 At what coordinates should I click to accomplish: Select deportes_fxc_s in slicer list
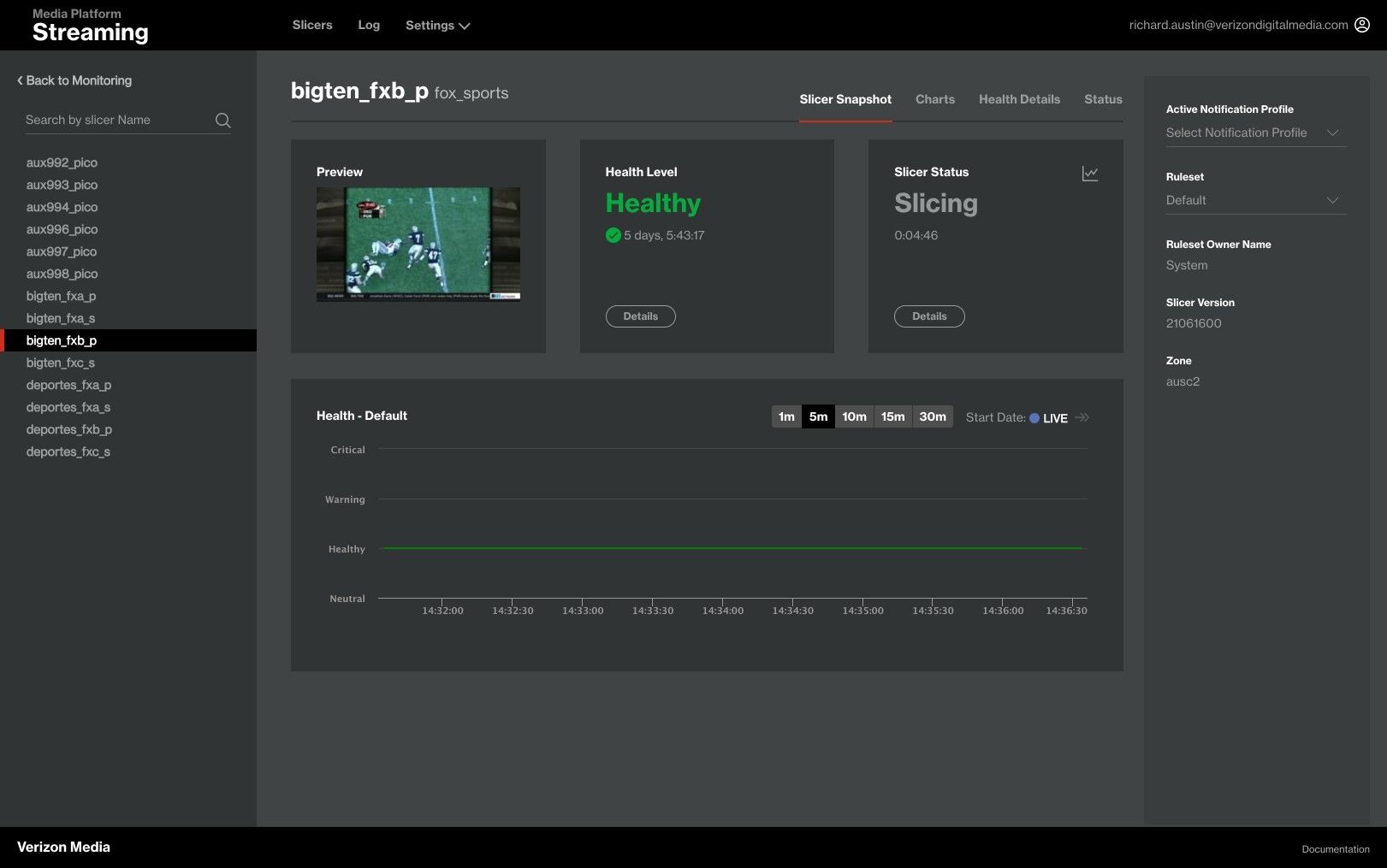[x=68, y=452]
